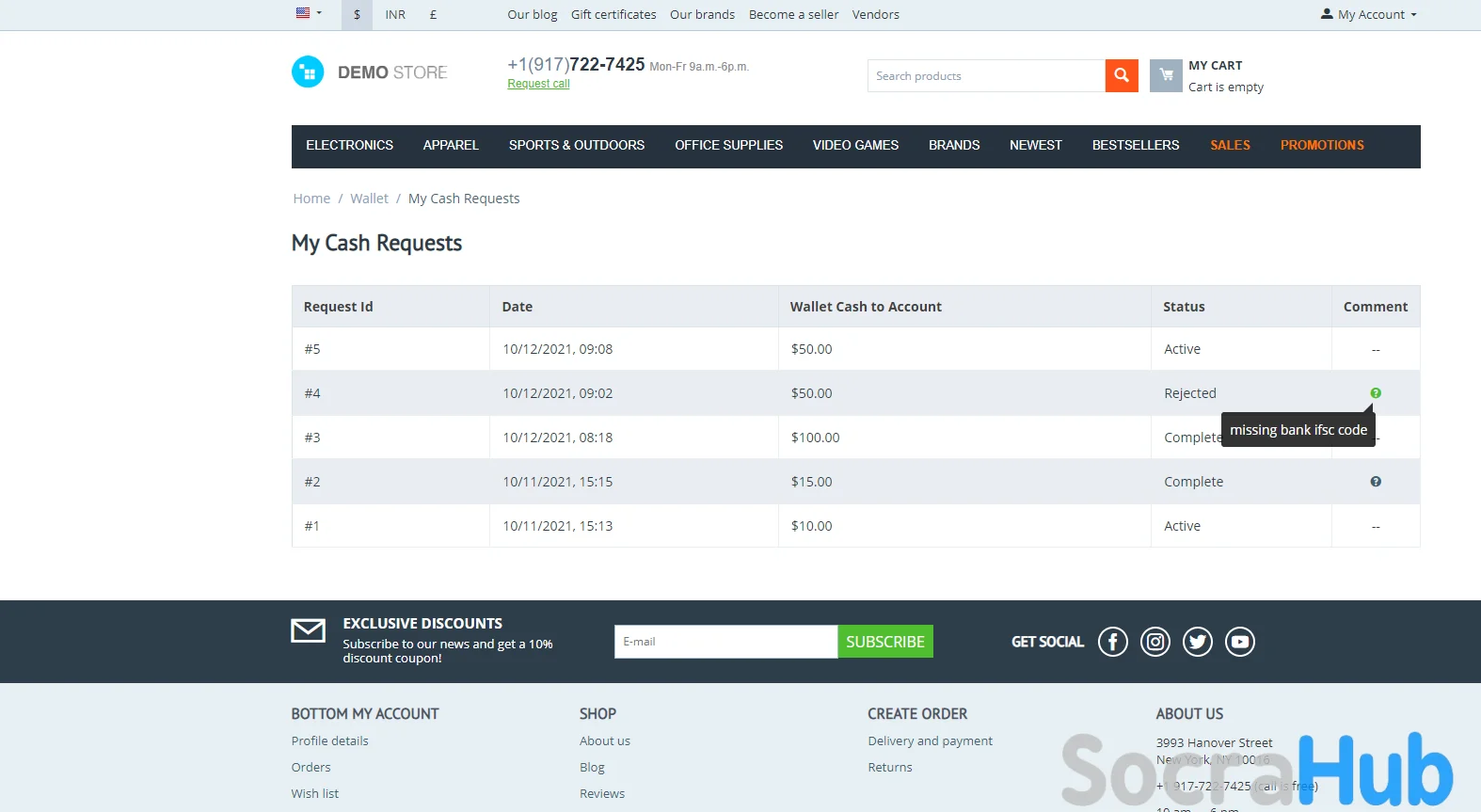Open the shopping cart icon

click(1166, 75)
